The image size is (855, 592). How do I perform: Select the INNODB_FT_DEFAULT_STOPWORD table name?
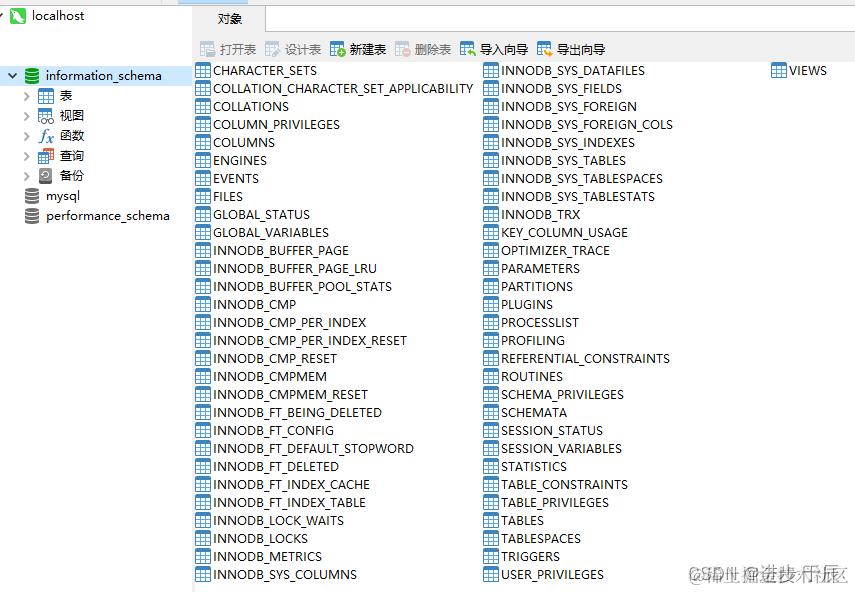pos(314,448)
